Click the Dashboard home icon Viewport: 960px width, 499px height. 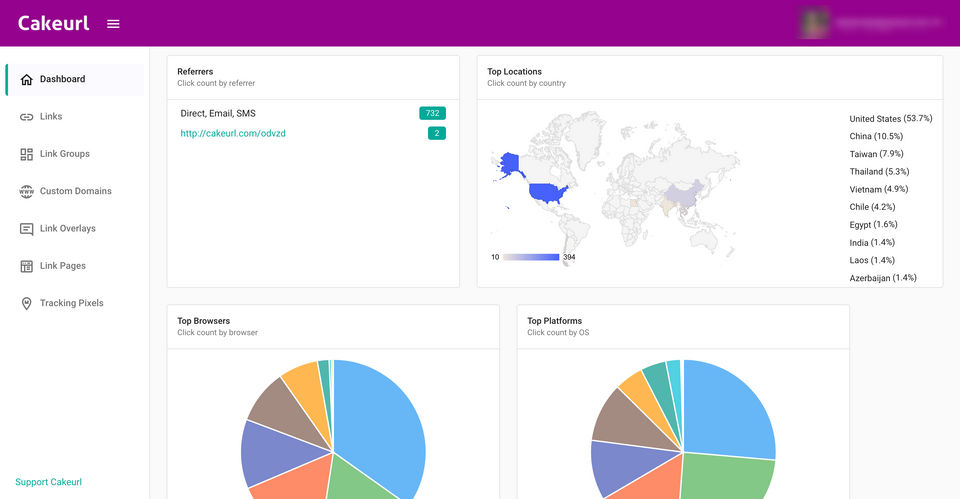pos(26,80)
